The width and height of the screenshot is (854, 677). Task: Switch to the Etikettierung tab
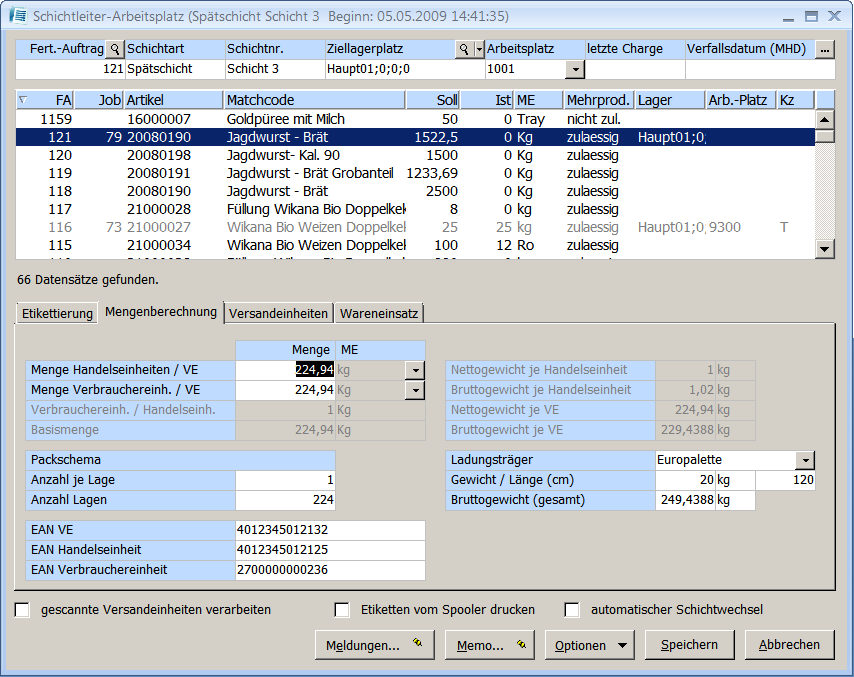[x=57, y=313]
